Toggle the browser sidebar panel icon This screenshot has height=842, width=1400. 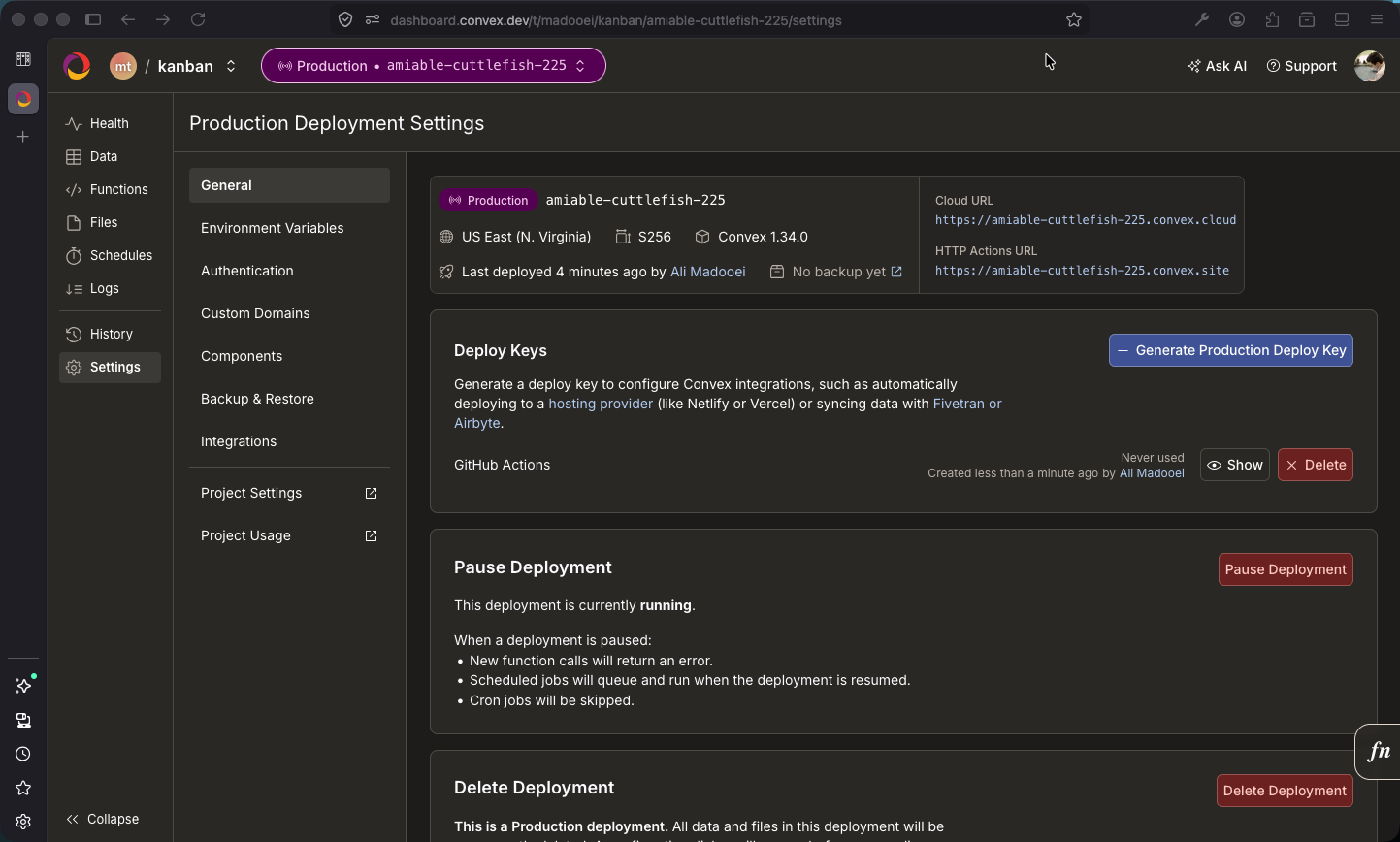(93, 19)
